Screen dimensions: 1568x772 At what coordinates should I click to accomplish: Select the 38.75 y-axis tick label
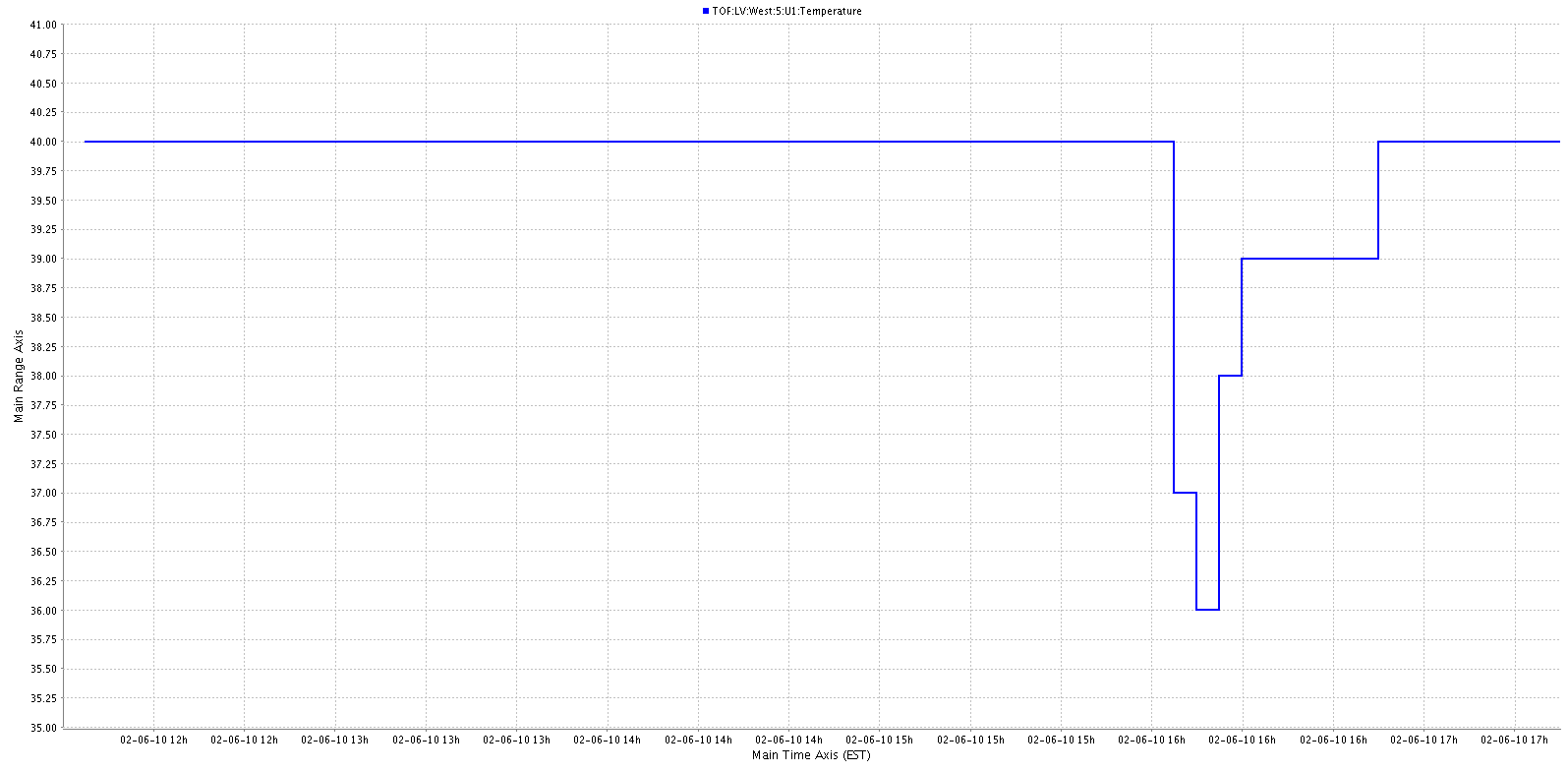pos(43,288)
